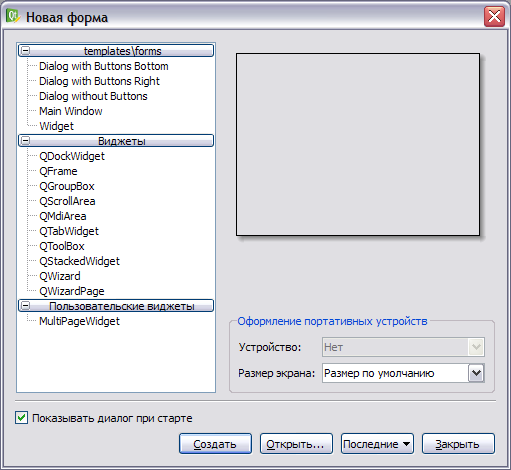The width and height of the screenshot is (511, 470).
Task: Open the Размер экрана dropdown
Action: (403, 373)
